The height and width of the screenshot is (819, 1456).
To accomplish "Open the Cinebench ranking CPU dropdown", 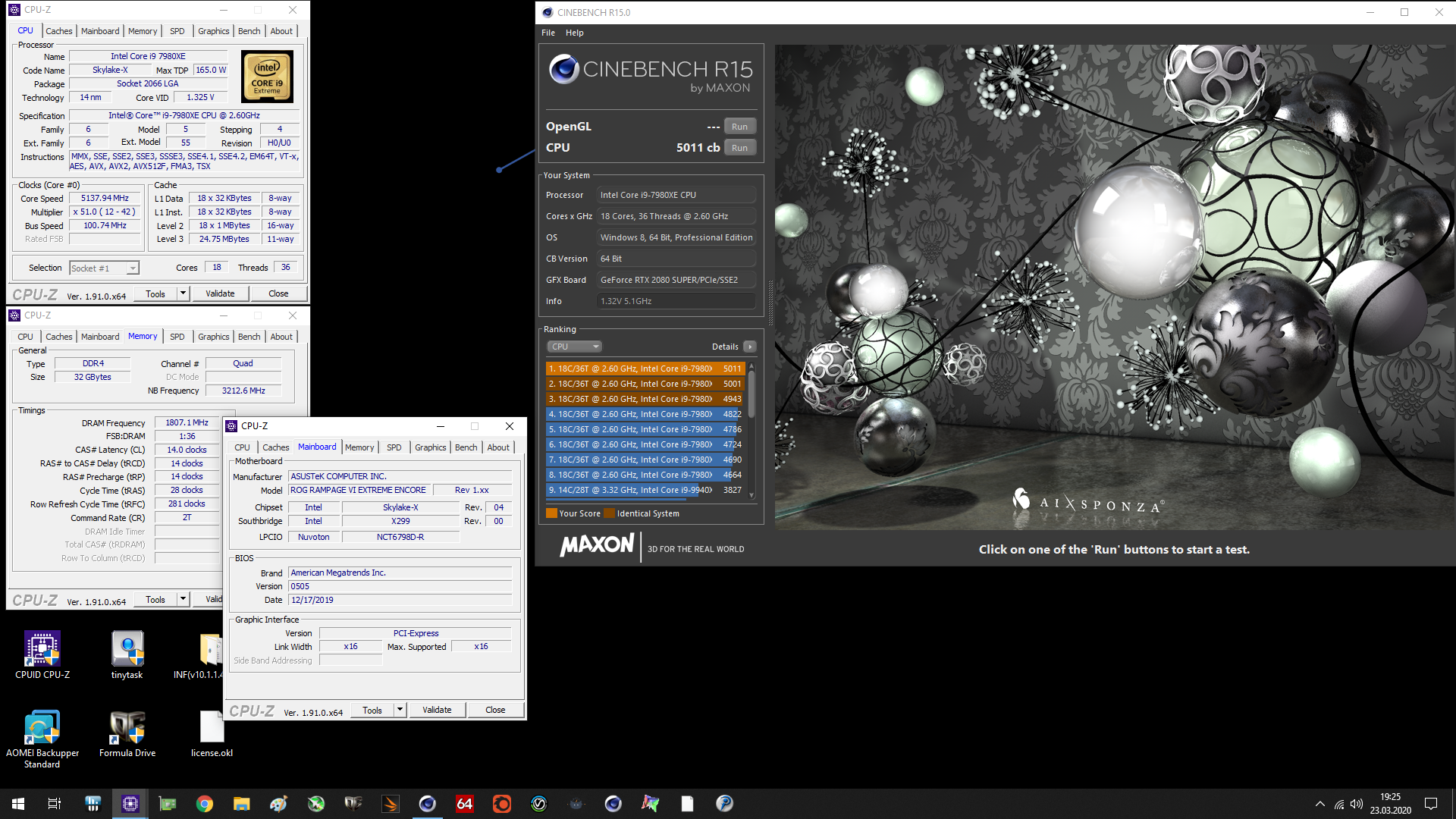I will click(574, 347).
